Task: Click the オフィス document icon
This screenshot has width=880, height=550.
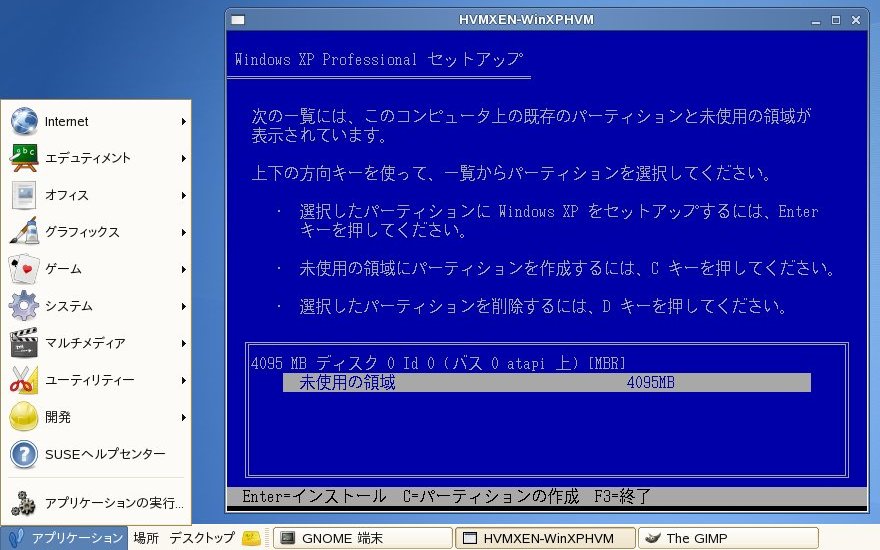Action: [24, 195]
